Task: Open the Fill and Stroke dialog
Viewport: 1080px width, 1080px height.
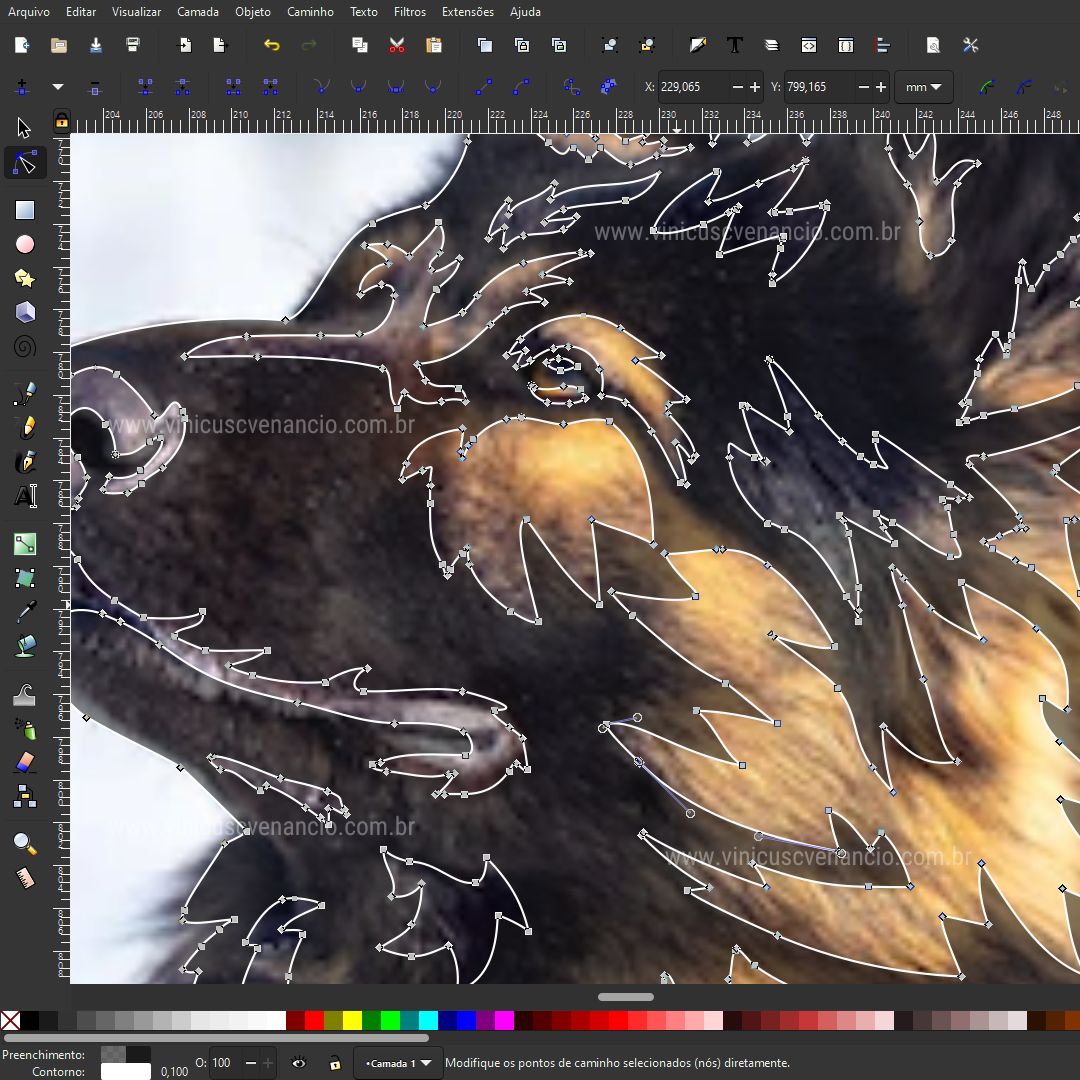Action: coord(698,45)
